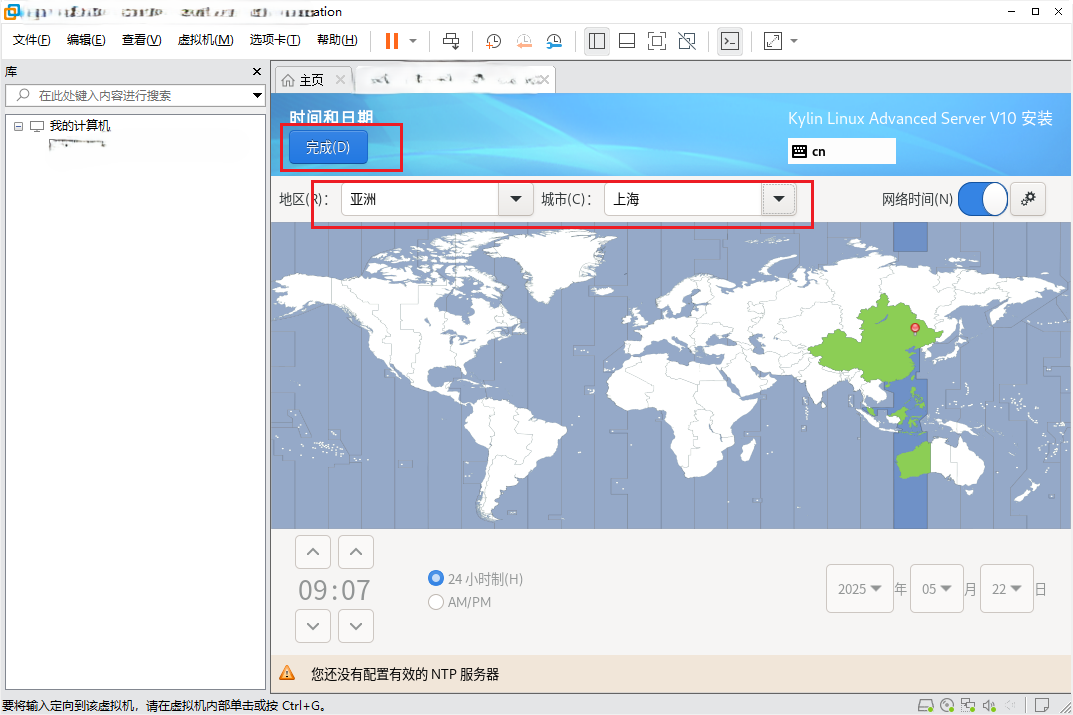Close the library panel
This screenshot has width=1073, height=715.
tap(257, 71)
